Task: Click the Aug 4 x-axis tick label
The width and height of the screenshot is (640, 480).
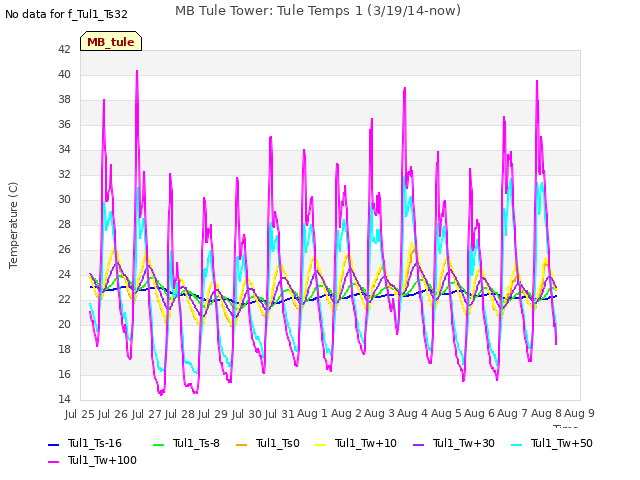Action: tap(413, 413)
